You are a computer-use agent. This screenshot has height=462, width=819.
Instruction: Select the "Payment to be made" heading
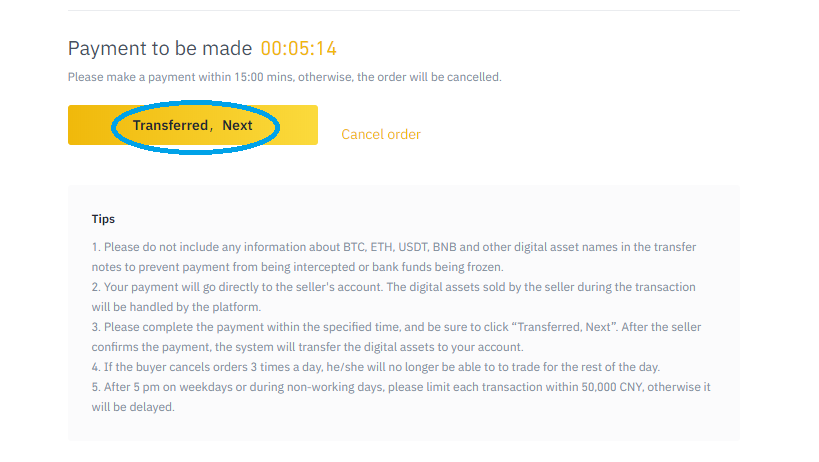[160, 49]
